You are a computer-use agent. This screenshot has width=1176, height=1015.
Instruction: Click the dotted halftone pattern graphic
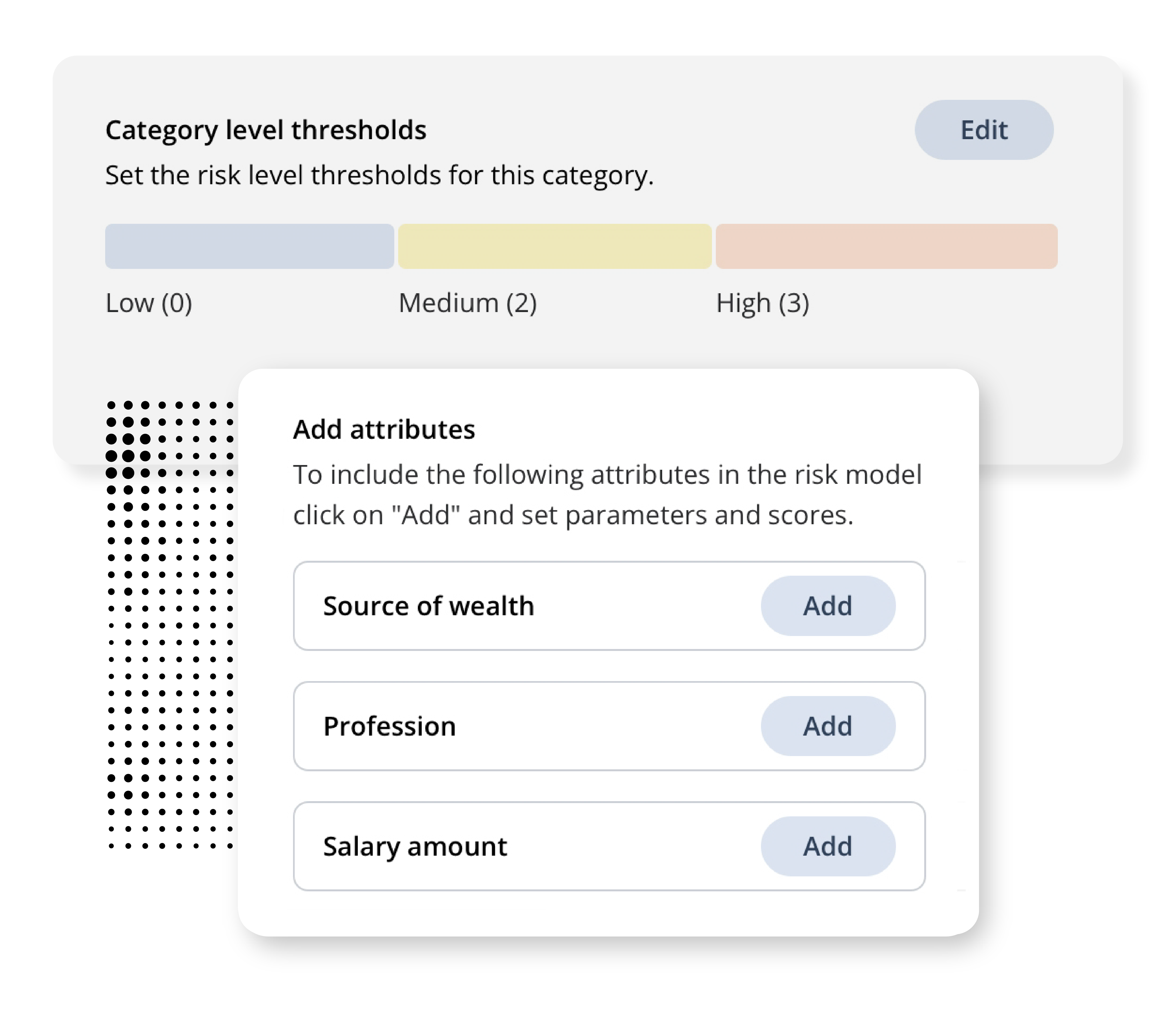click(170, 625)
